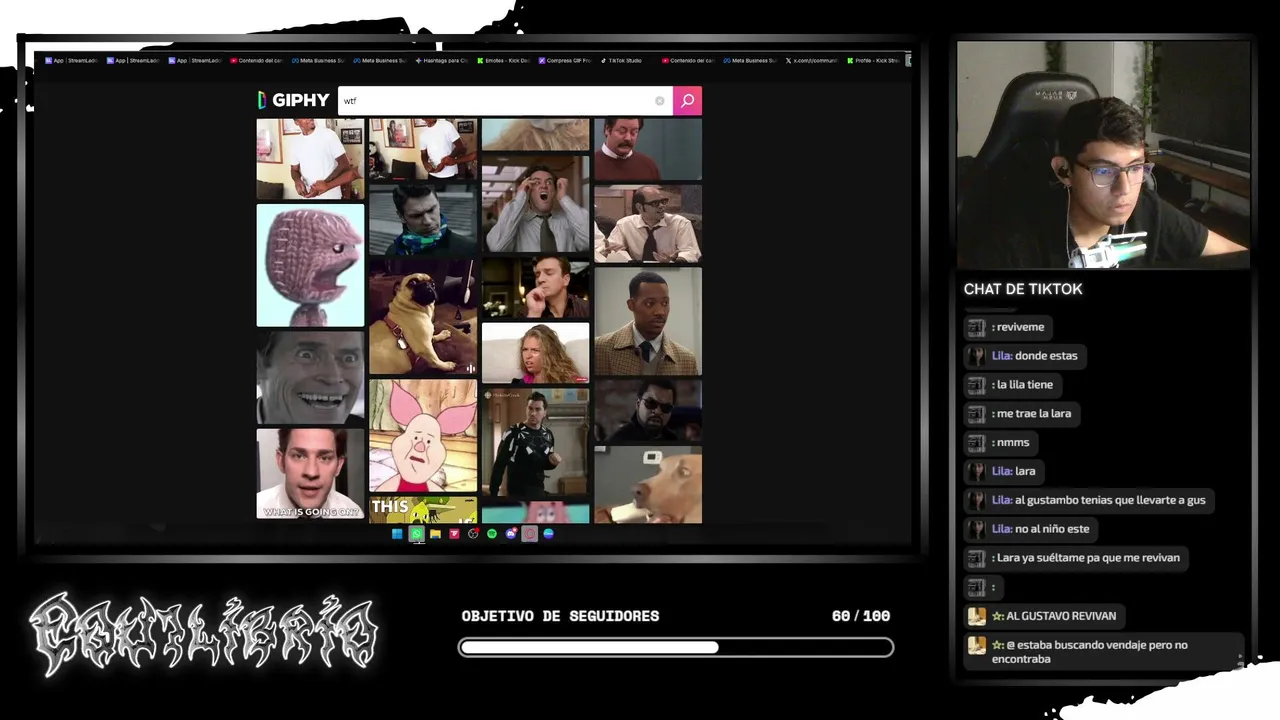Viewport: 1280px width, 720px height.
Task: Click the '60 / 100' follower count
Action: pos(861,616)
